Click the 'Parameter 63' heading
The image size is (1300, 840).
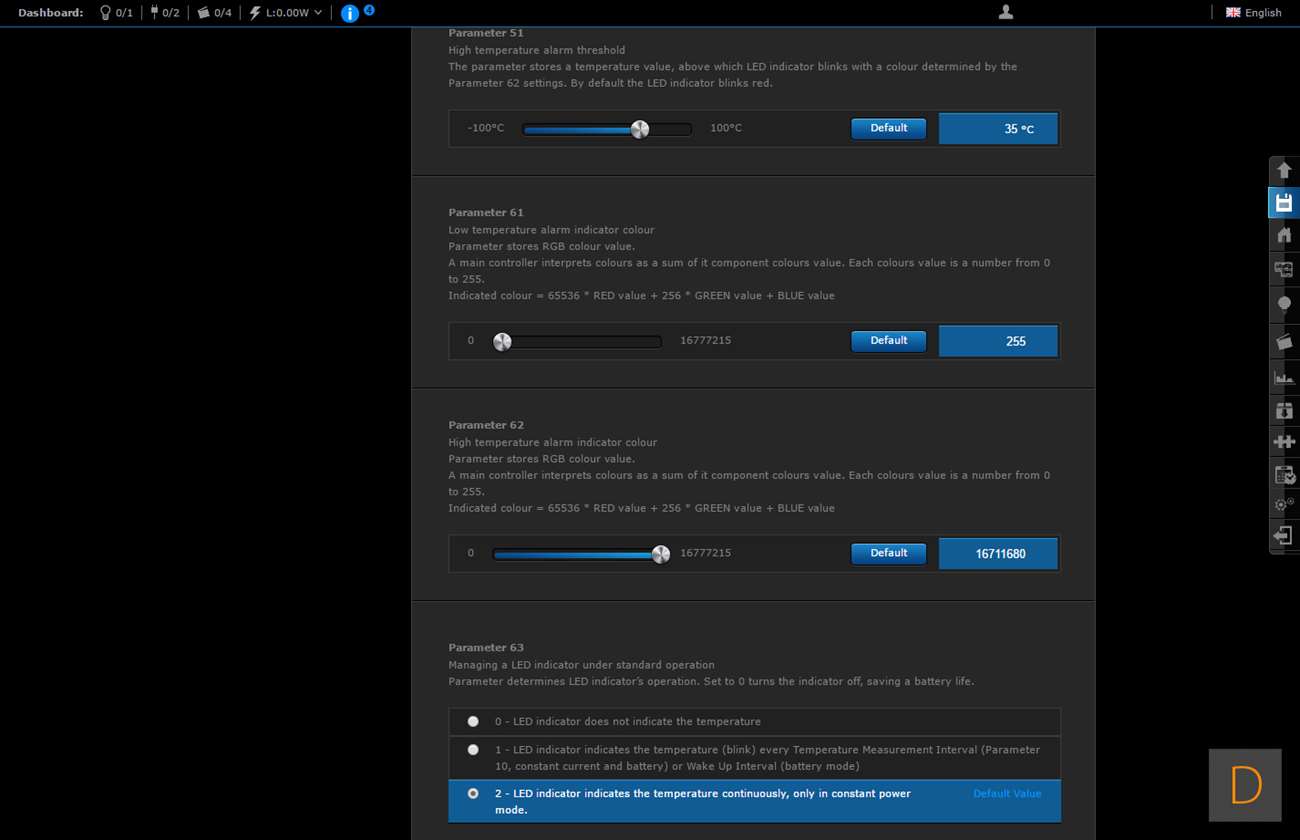(x=486, y=647)
